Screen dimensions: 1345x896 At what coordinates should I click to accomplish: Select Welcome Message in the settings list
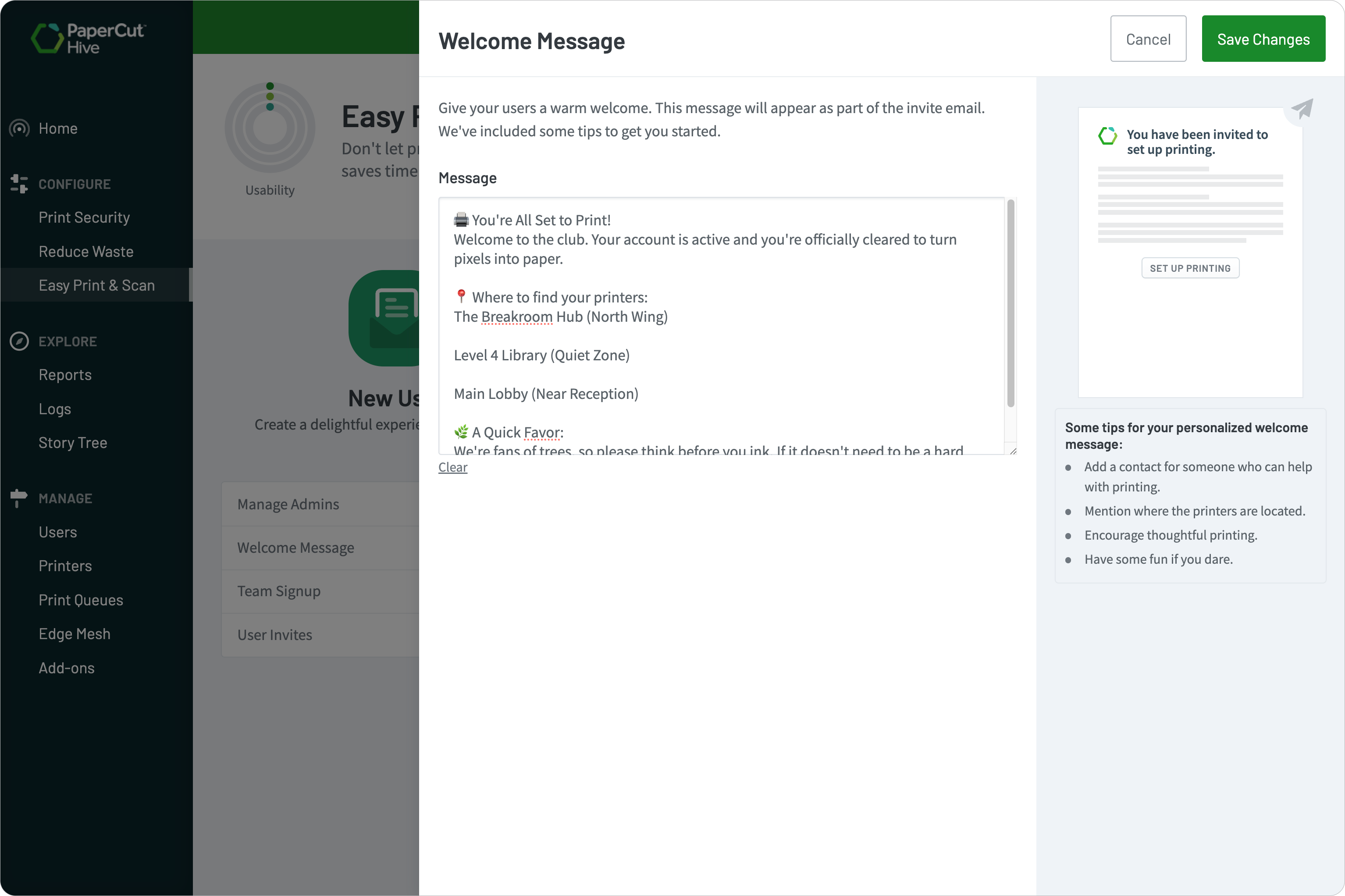click(x=295, y=548)
